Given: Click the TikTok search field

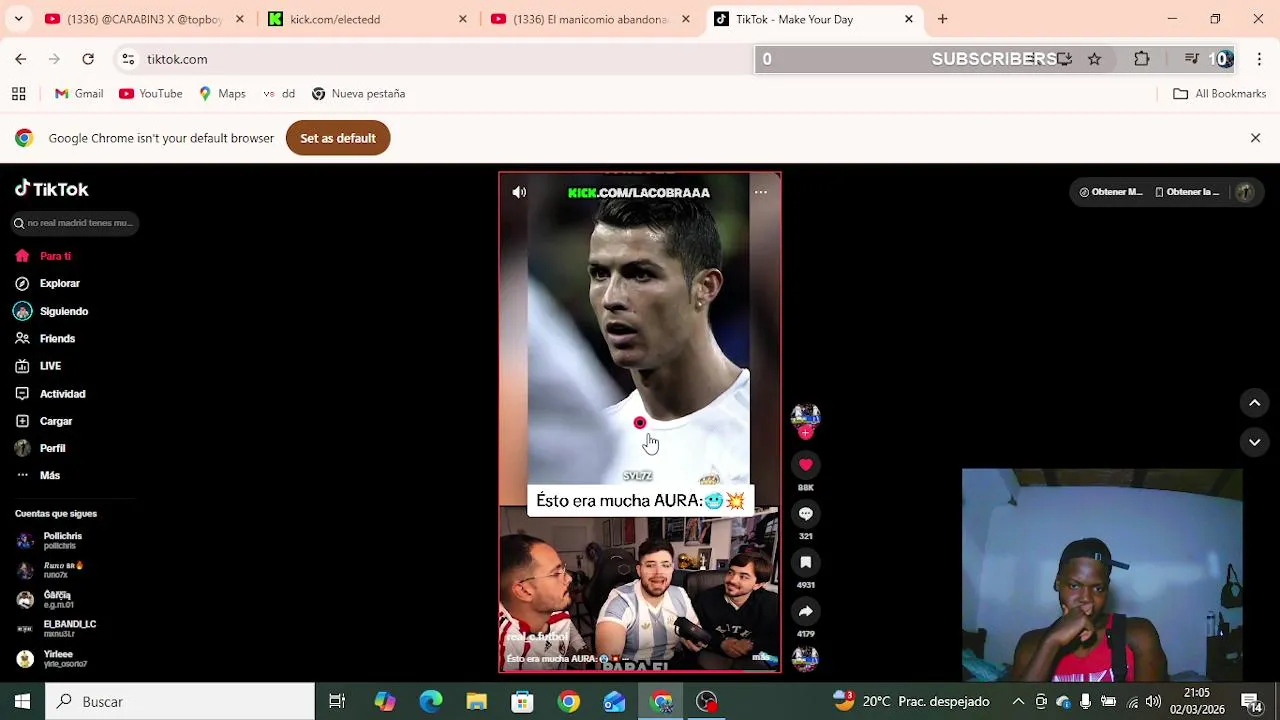Looking at the screenshot, I should pyautogui.click(x=75, y=223).
